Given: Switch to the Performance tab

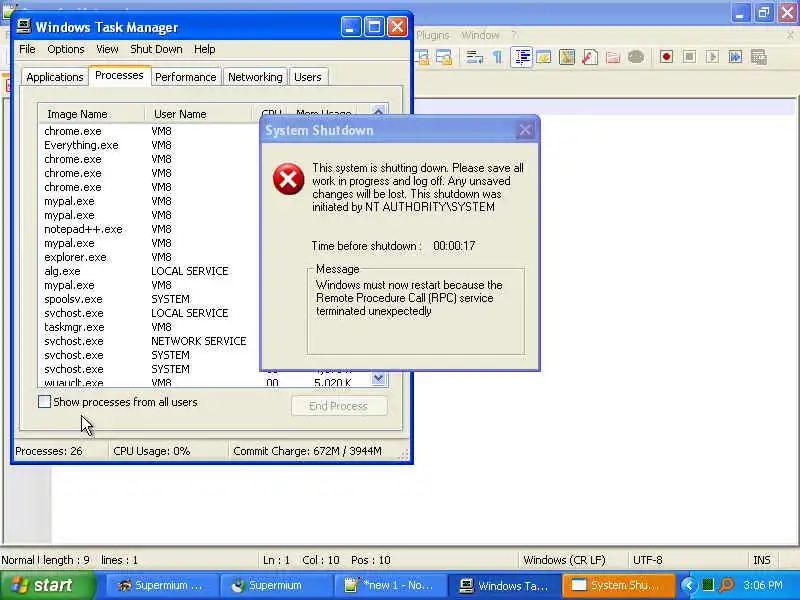Looking at the screenshot, I should tap(186, 77).
